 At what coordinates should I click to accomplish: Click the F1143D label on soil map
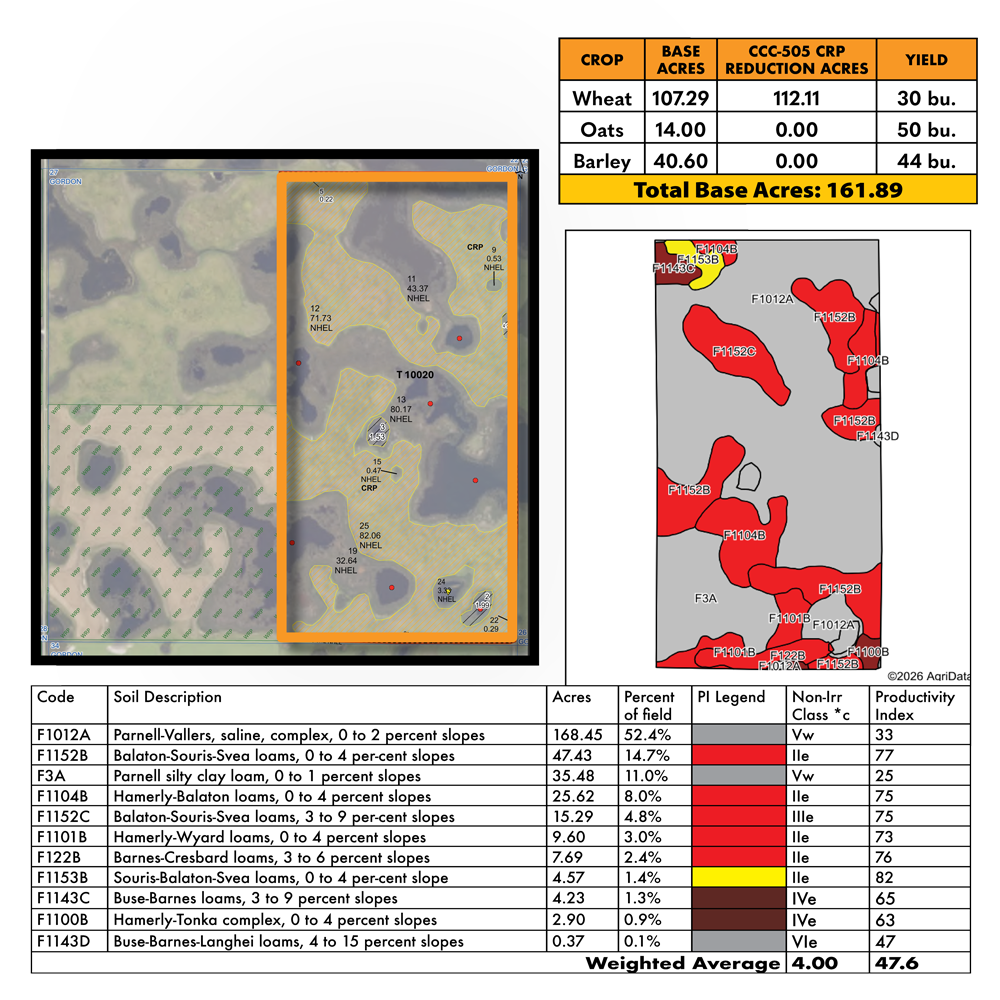coord(878,436)
